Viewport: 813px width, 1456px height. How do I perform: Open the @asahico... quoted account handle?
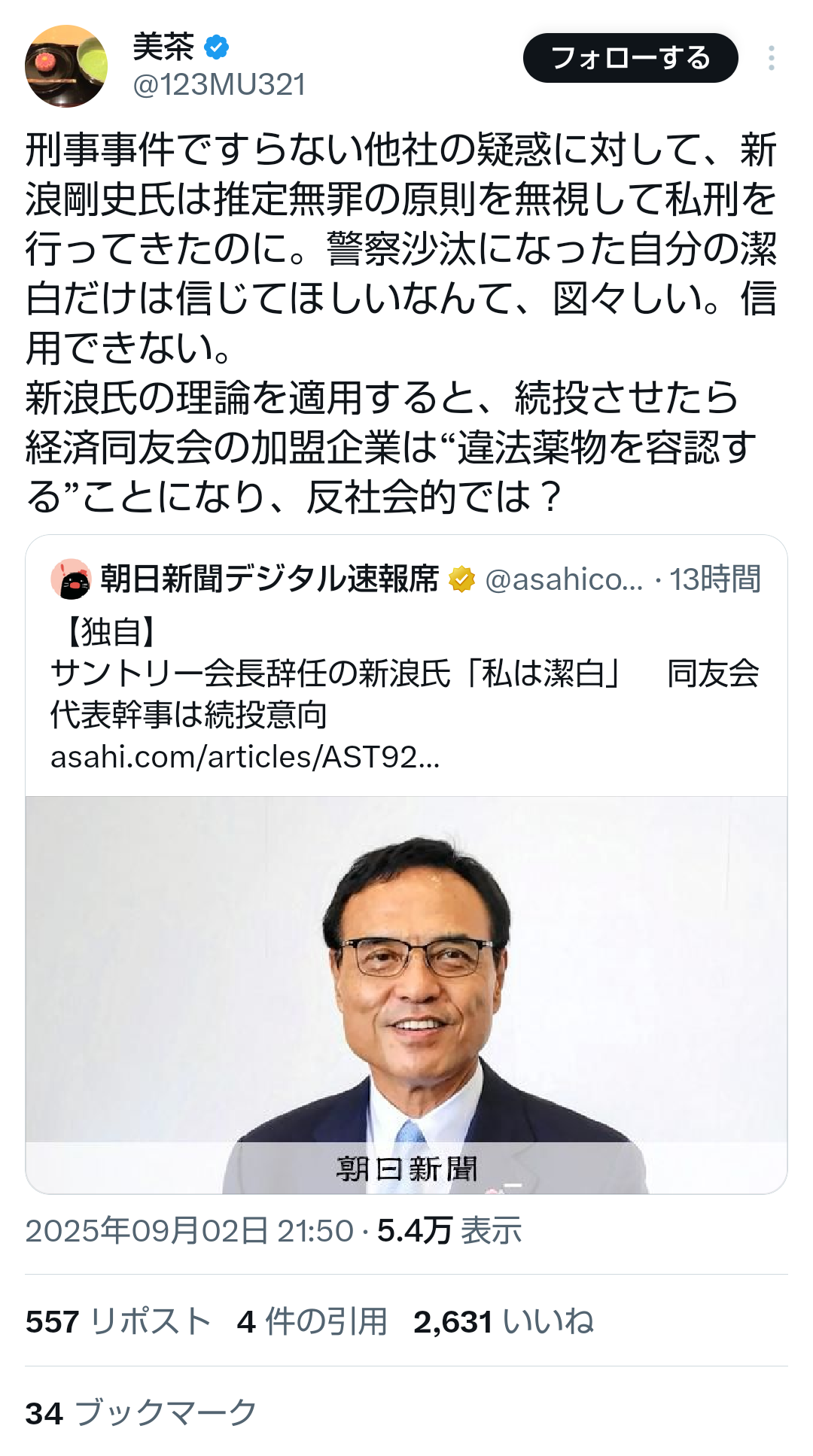(x=565, y=579)
